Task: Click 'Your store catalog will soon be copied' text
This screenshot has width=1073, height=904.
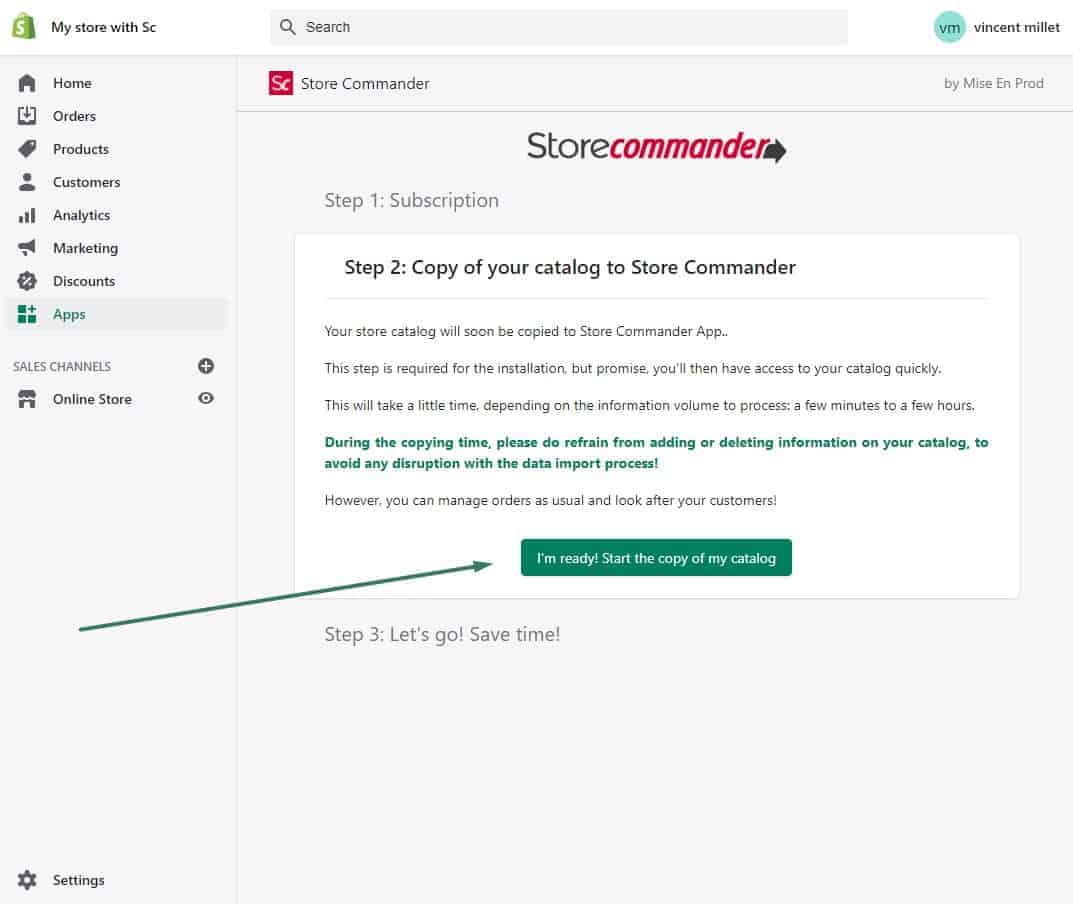Action: point(526,331)
